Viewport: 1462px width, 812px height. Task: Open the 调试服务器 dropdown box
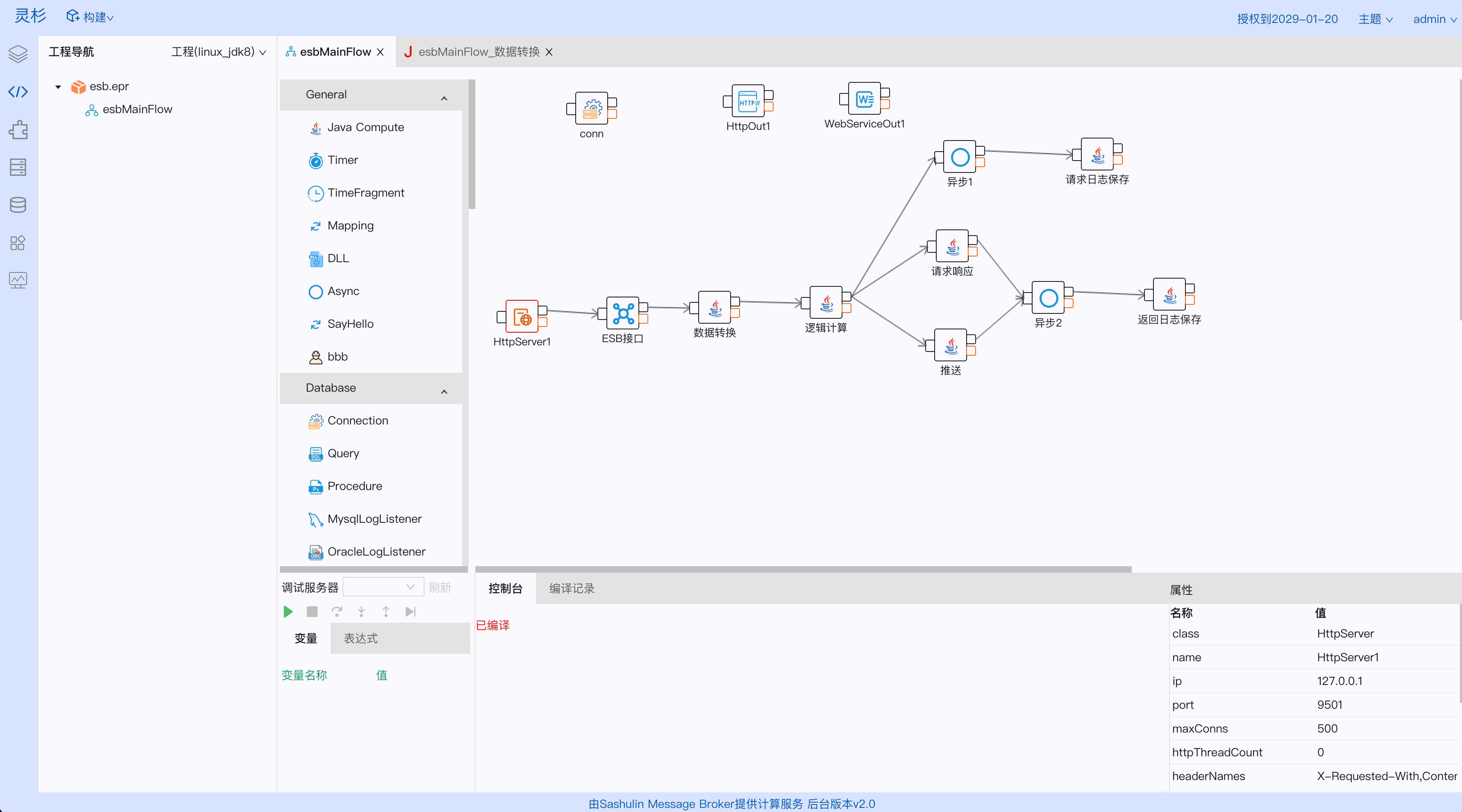click(x=383, y=587)
